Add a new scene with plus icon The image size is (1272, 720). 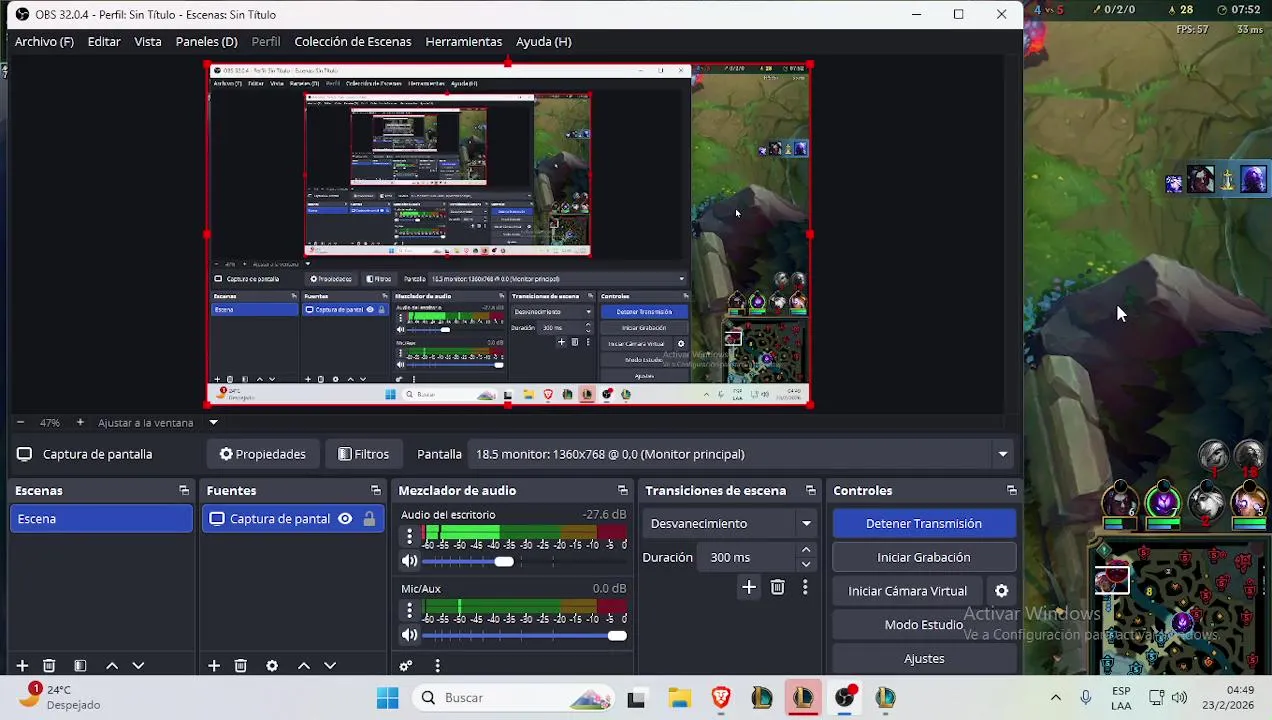click(22, 666)
